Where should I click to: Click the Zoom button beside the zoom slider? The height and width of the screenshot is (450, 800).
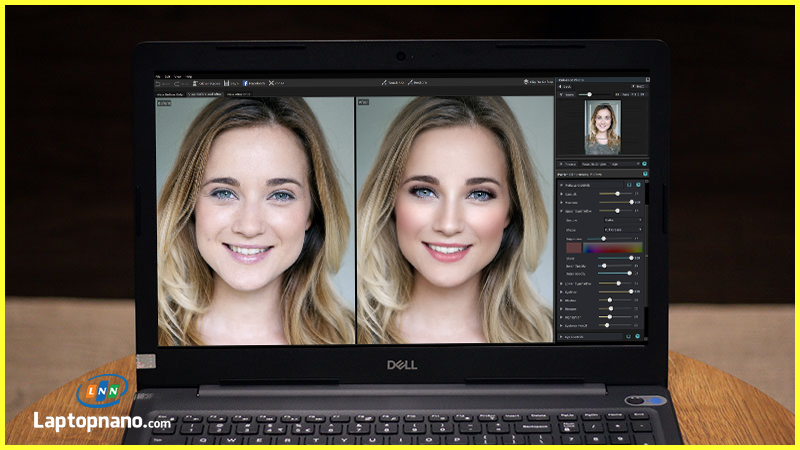568,95
